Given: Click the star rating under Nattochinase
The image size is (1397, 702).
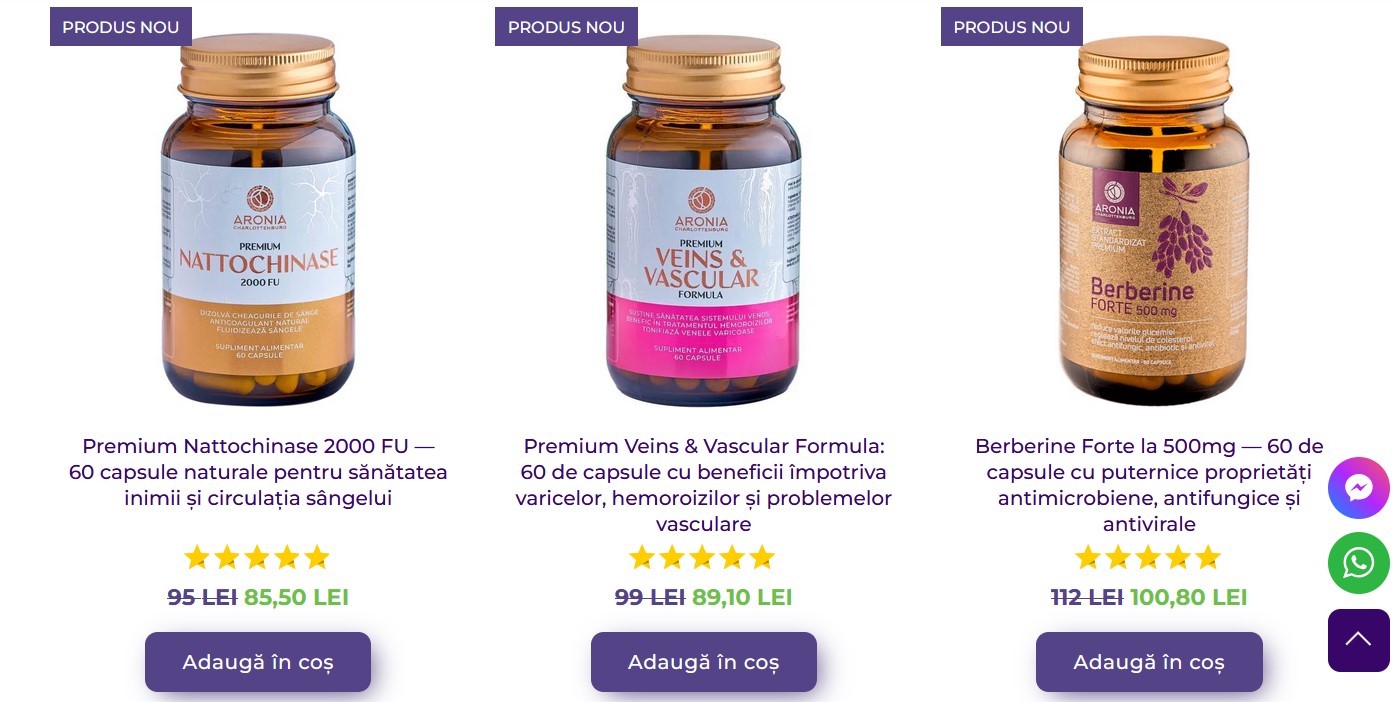Looking at the screenshot, I should pyautogui.click(x=257, y=557).
